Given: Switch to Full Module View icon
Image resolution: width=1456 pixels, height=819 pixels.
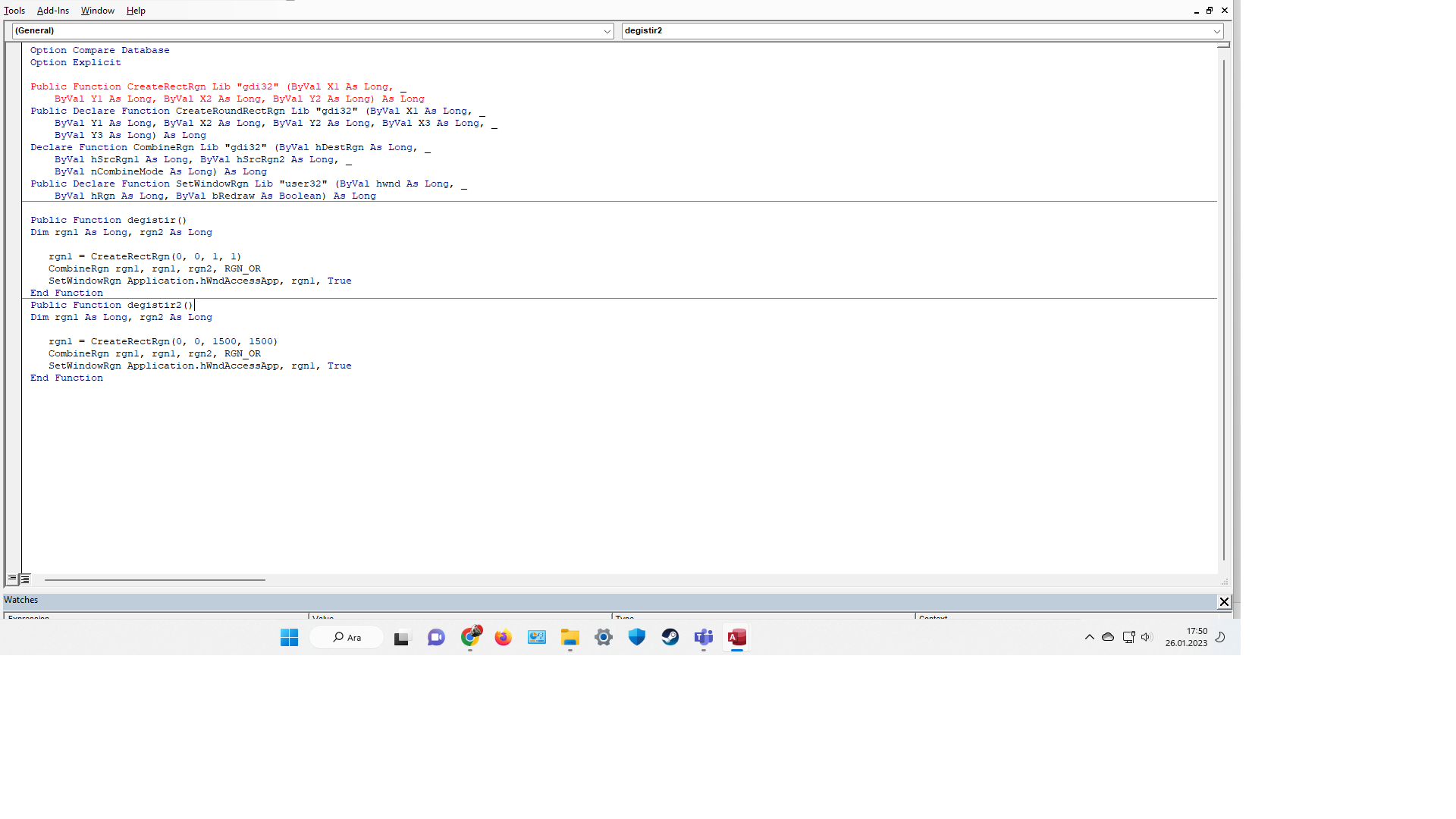Looking at the screenshot, I should (x=24, y=579).
